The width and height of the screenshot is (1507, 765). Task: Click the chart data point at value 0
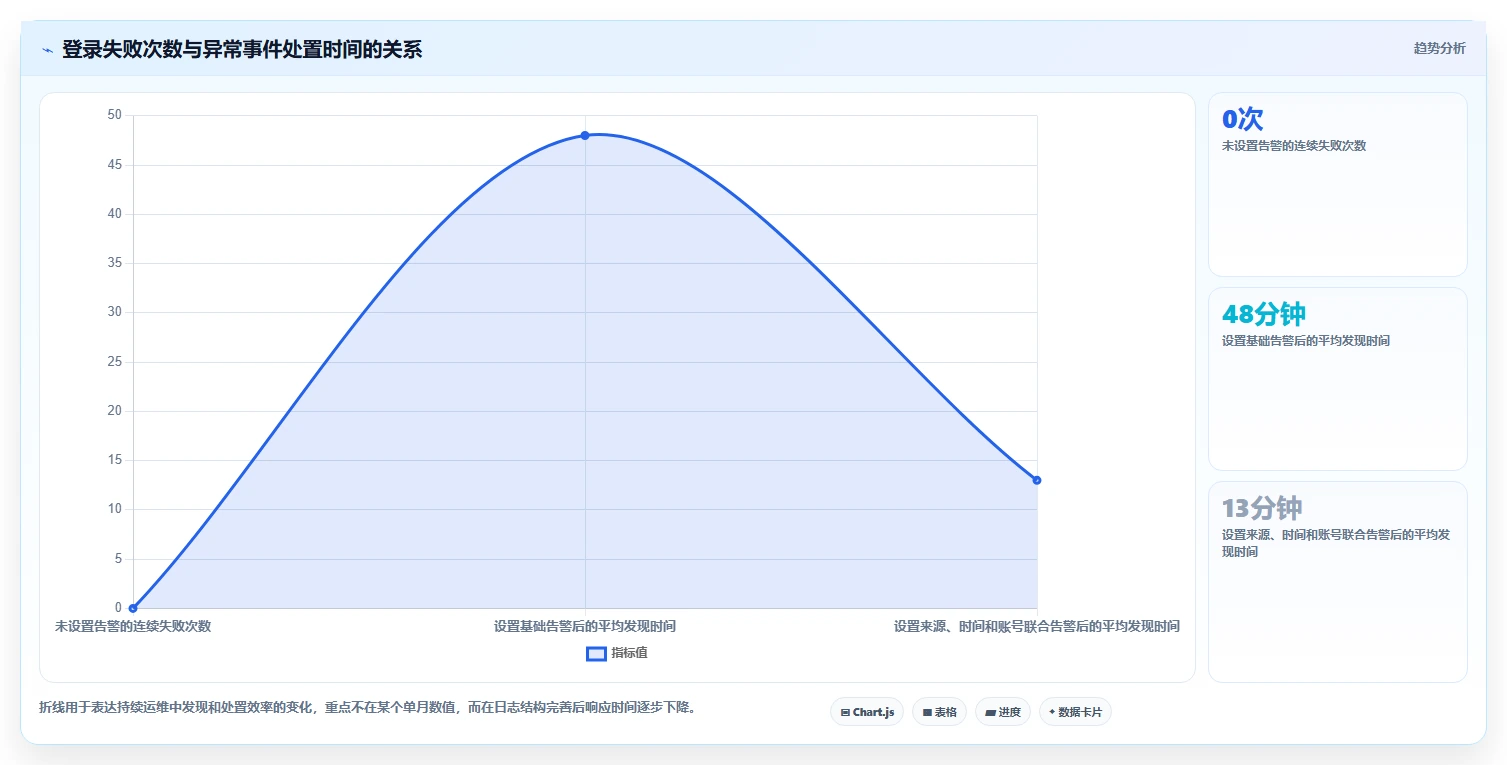pos(133,608)
